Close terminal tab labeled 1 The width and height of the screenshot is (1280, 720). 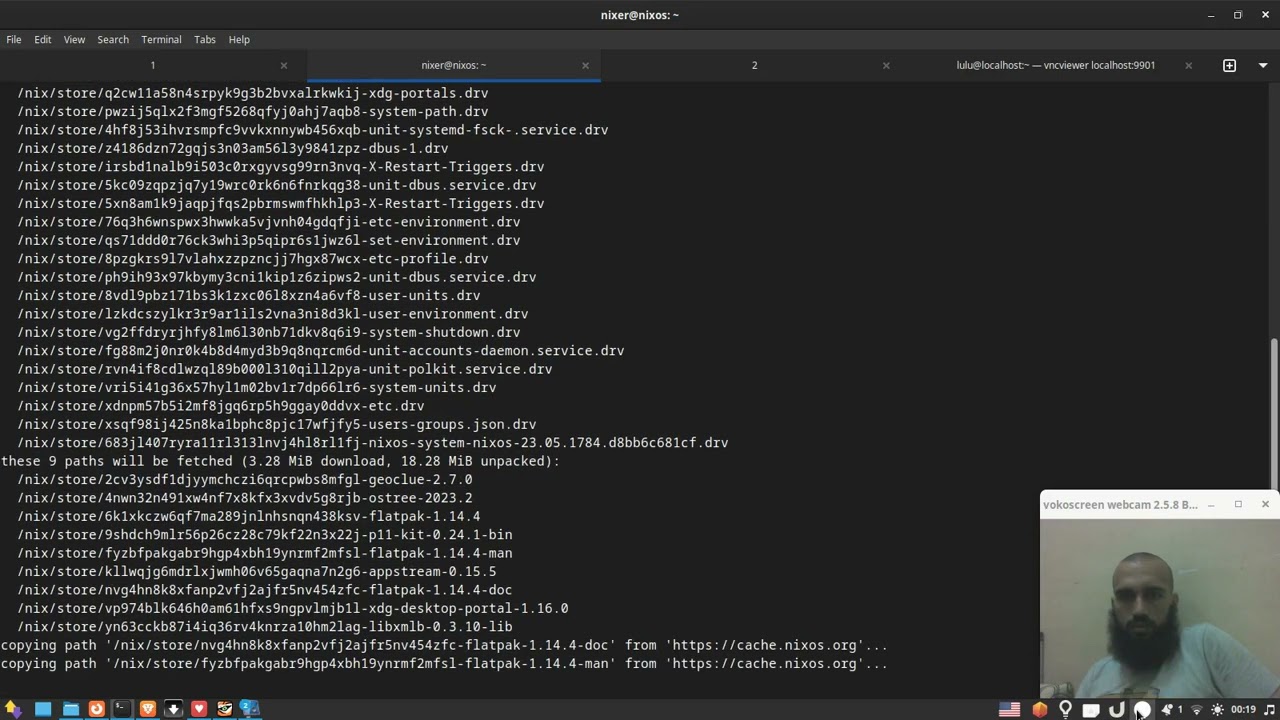pos(284,65)
